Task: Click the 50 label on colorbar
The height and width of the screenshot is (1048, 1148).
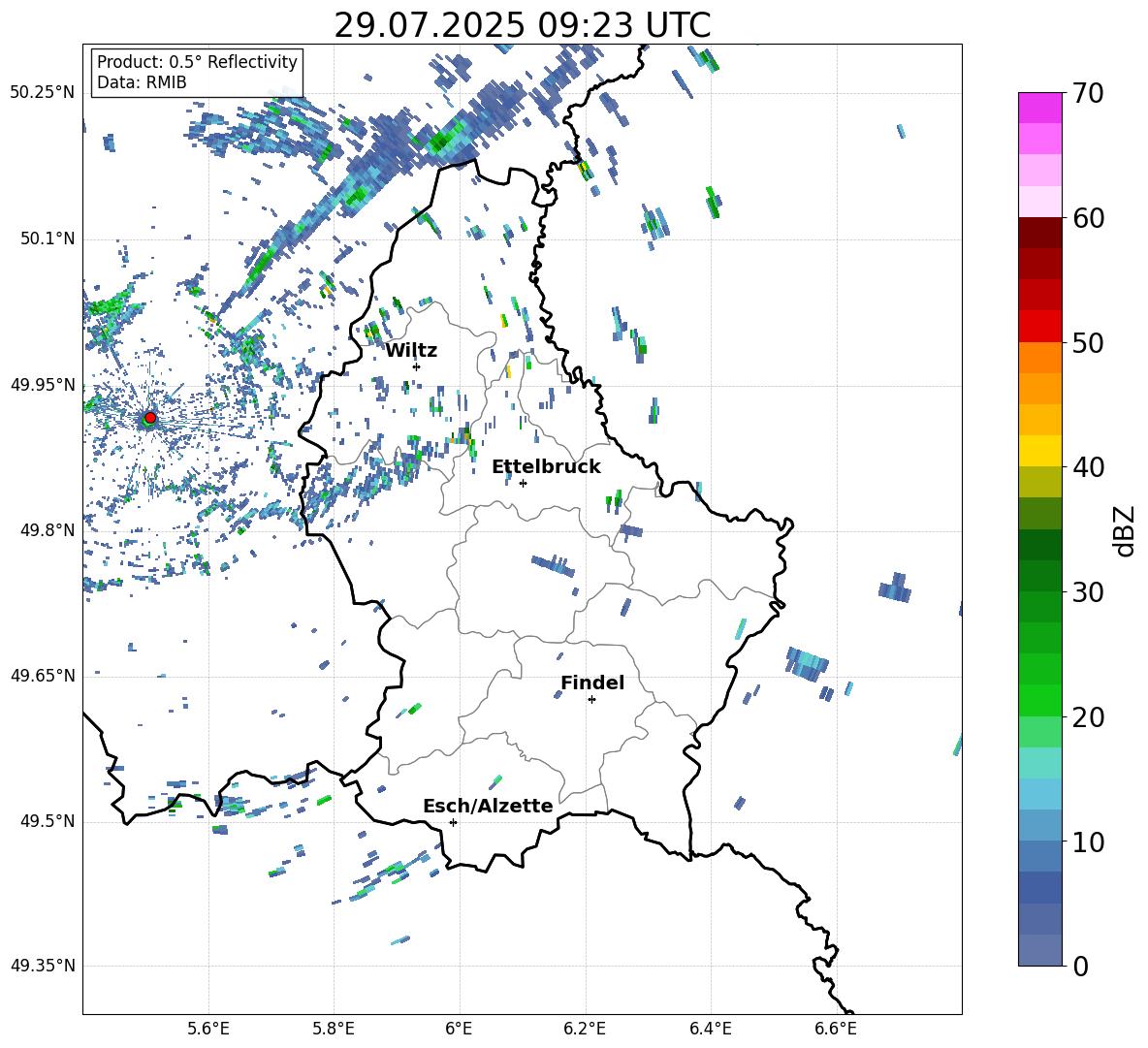Action: tap(1087, 342)
